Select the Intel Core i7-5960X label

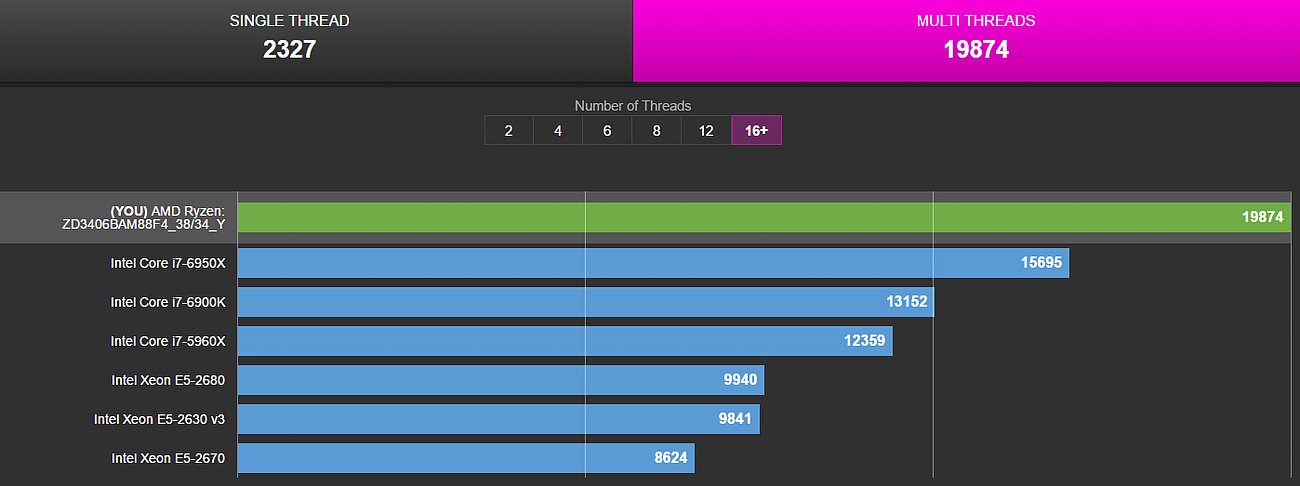click(168, 341)
